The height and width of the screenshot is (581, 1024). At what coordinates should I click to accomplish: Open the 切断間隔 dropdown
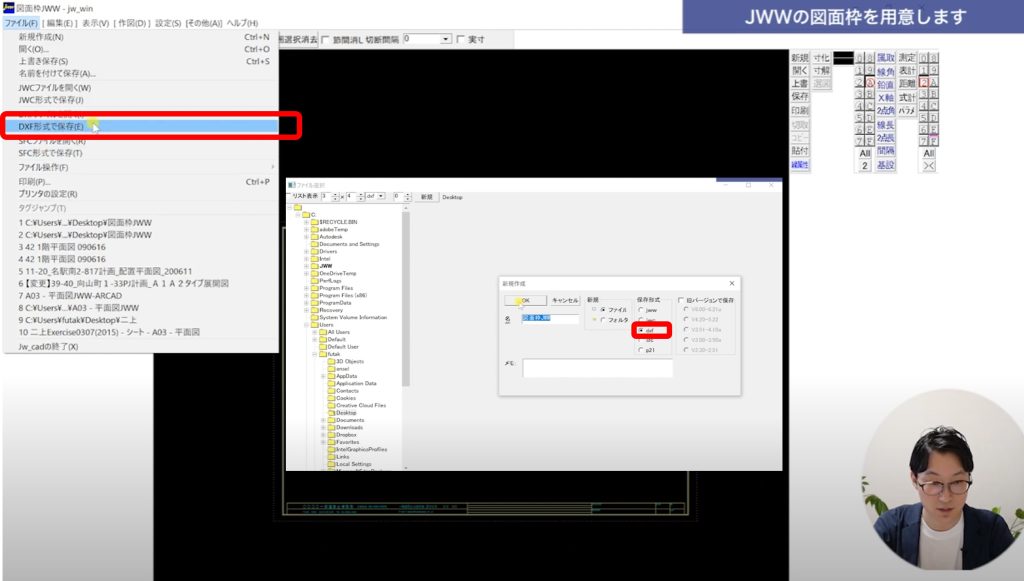446,39
